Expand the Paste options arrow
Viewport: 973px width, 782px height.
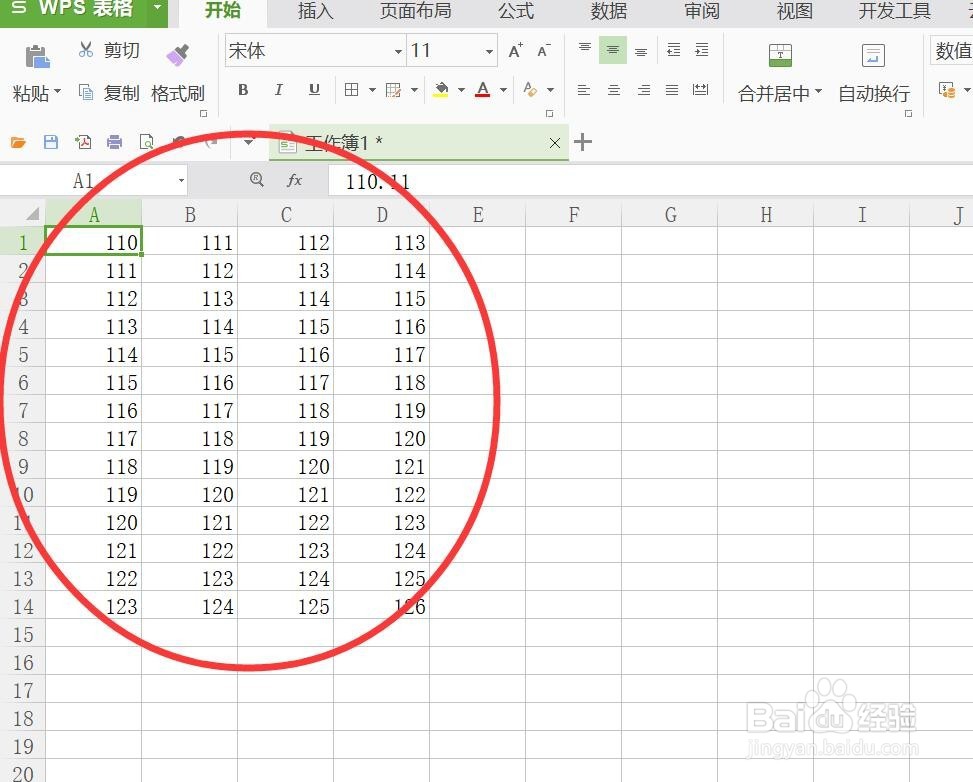pos(58,91)
